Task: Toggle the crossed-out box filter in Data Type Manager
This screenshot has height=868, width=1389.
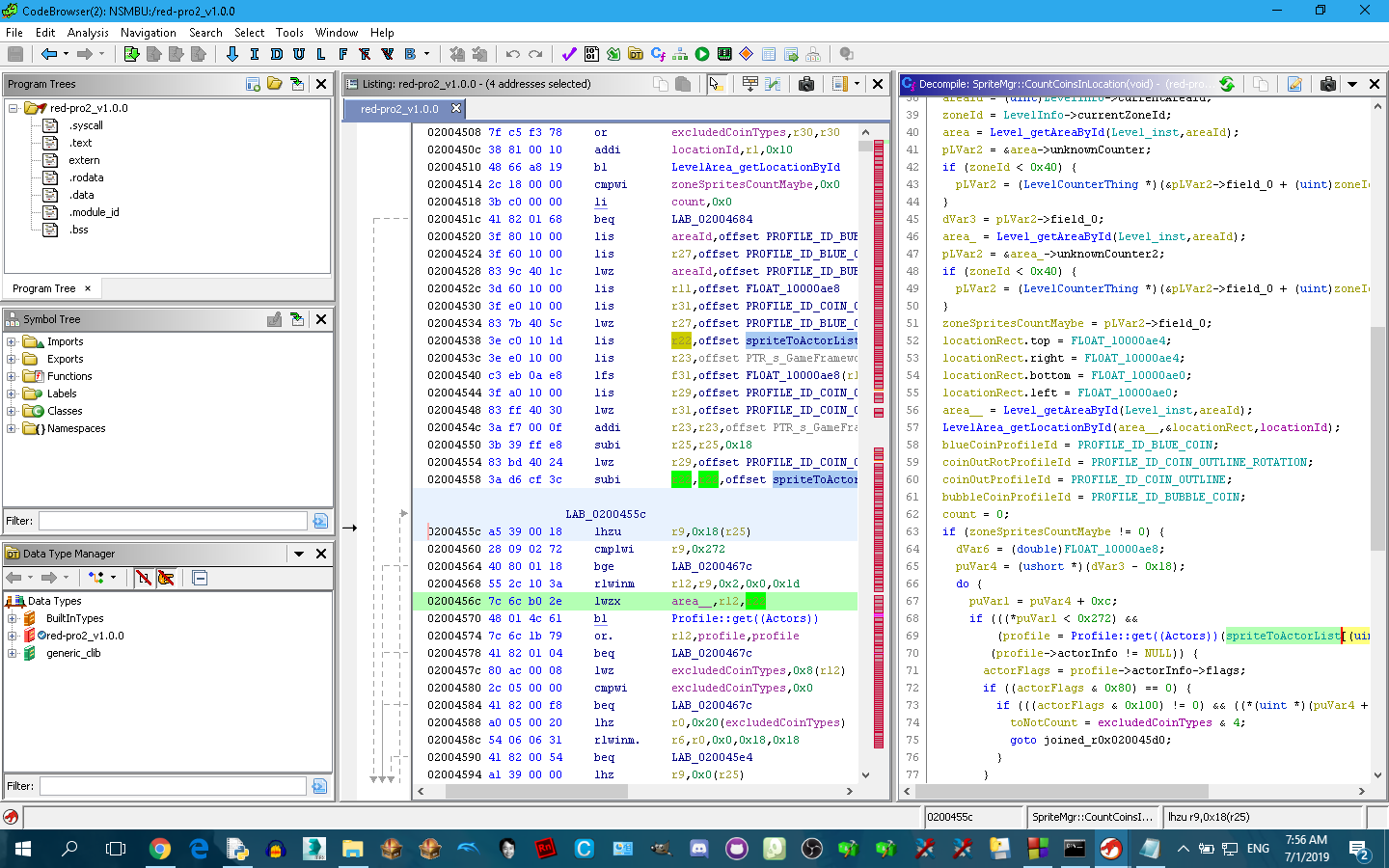Action: tap(144, 578)
